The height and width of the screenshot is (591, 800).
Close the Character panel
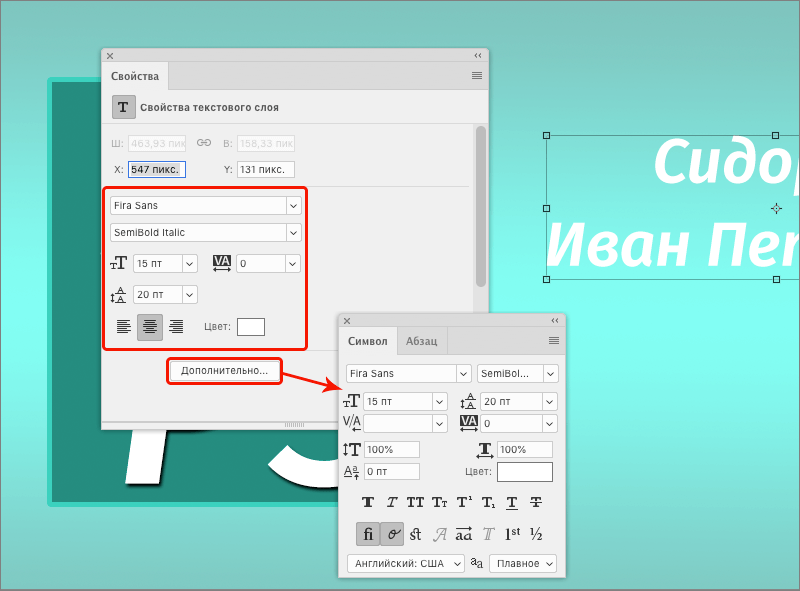click(x=347, y=321)
